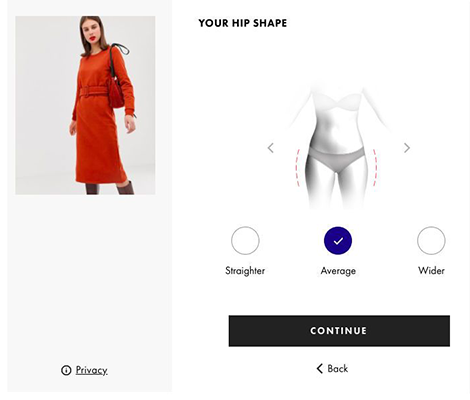Click the torso body illustration
Image resolution: width=470 pixels, height=400 pixels.
tap(337, 147)
